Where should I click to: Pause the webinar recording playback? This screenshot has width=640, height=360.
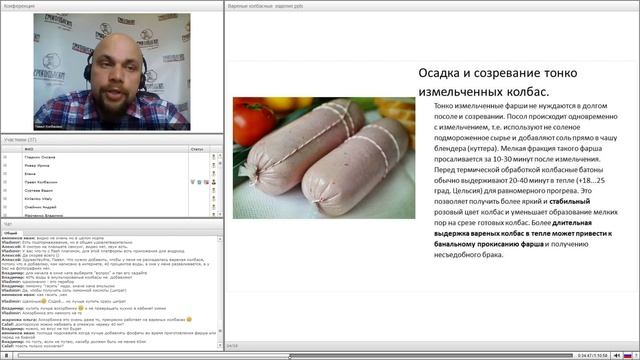click(6, 356)
